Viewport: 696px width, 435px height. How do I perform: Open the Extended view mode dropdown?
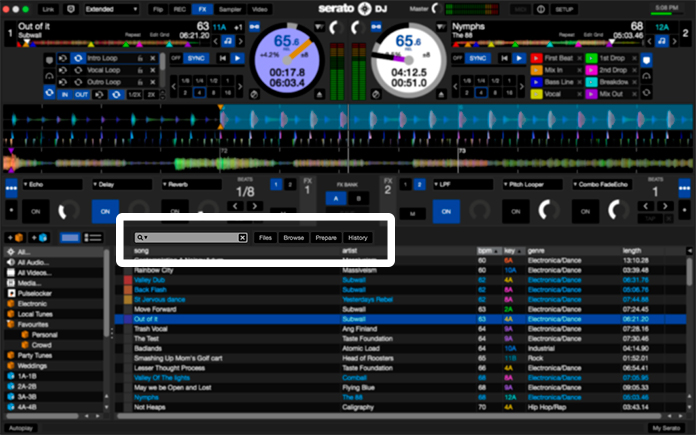pyautogui.click(x=111, y=9)
